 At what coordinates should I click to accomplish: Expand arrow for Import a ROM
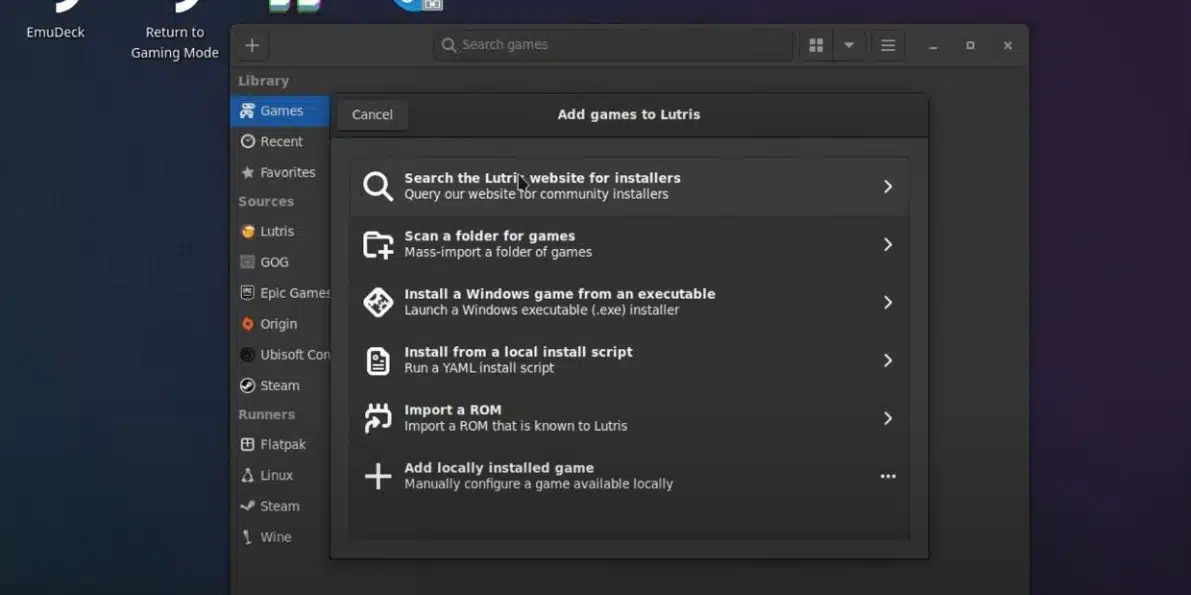point(887,418)
